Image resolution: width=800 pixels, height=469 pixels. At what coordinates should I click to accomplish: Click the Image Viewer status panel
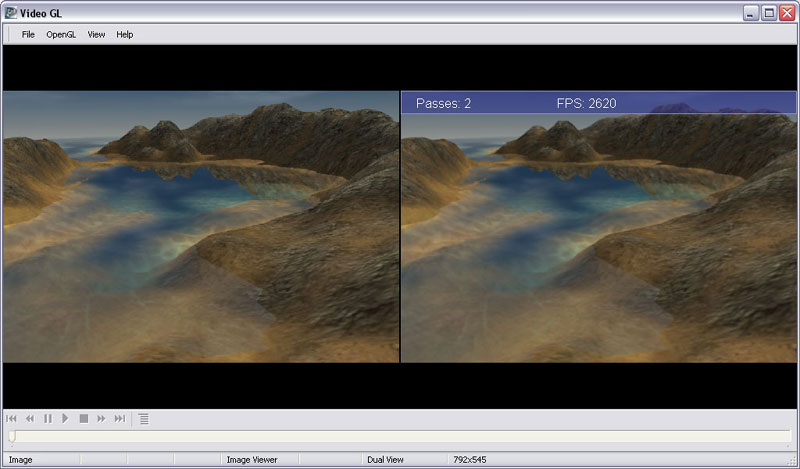(x=252, y=460)
